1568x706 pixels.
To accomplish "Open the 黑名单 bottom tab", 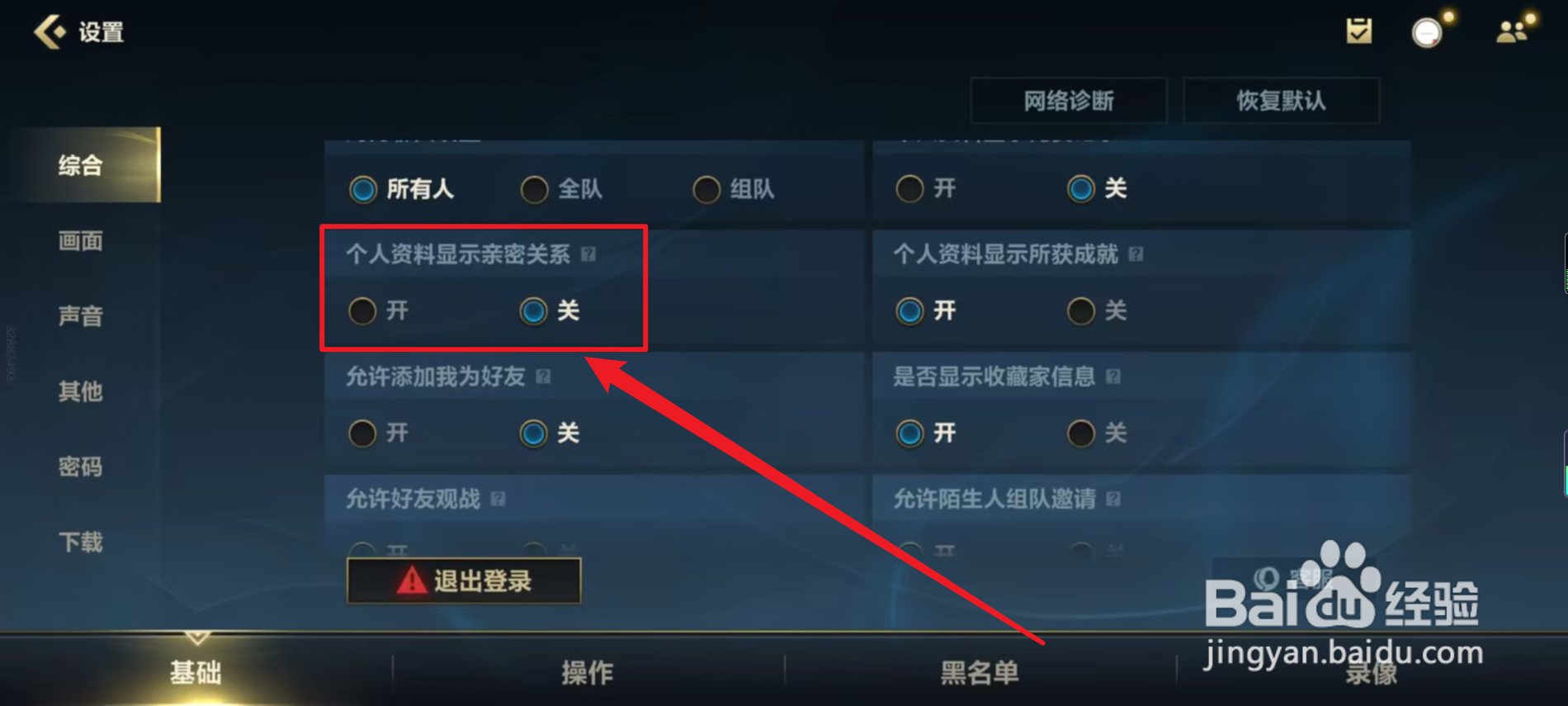I will pos(980,672).
